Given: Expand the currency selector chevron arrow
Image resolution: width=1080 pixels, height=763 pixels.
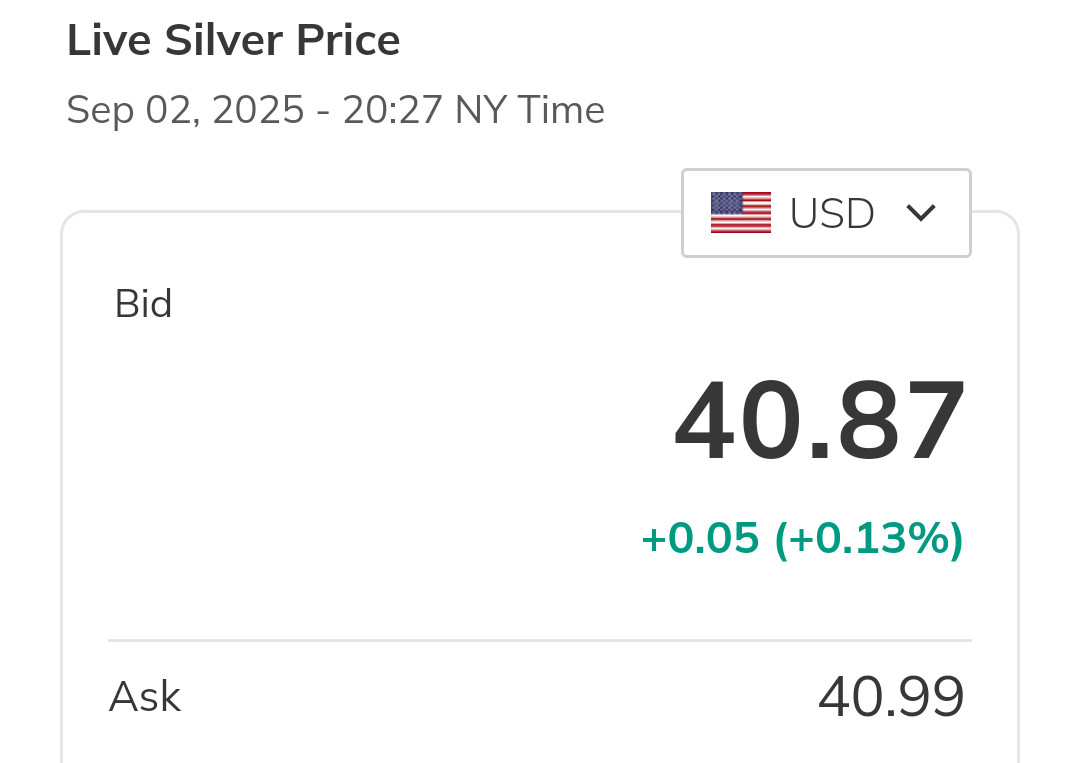Looking at the screenshot, I should pyautogui.click(x=920, y=213).
